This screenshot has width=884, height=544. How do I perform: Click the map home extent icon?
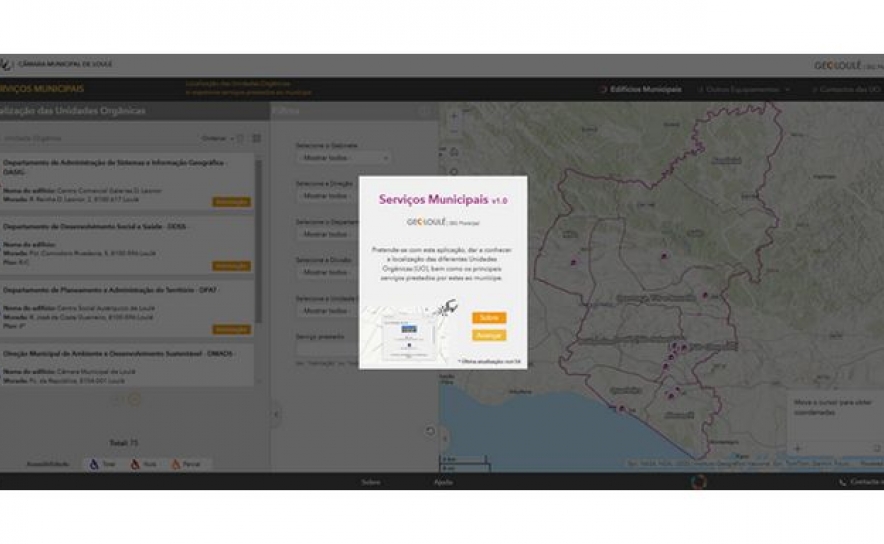454,152
